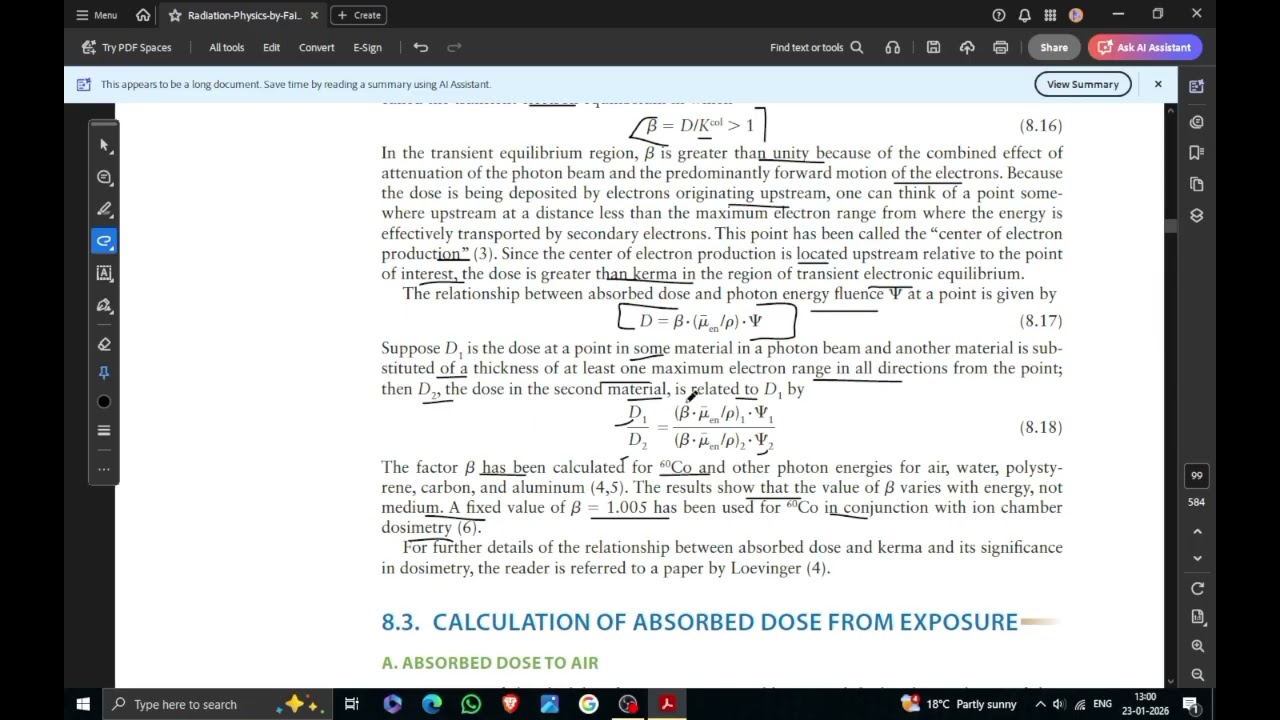Open the Generative summary panel icon
The image size is (1280, 720).
tap(1196, 121)
